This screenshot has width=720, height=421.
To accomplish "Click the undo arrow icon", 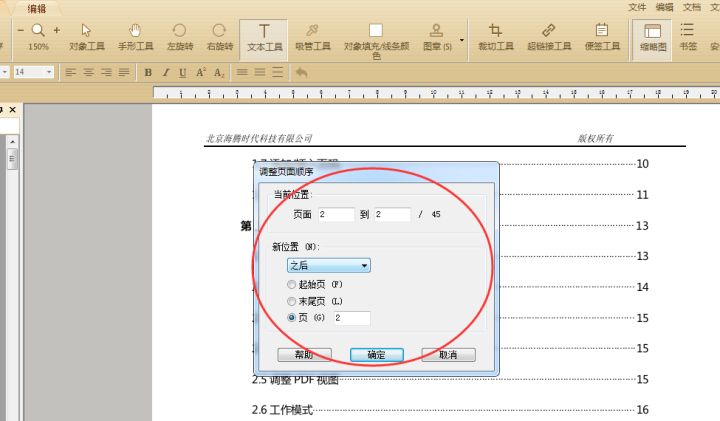I will click(x=301, y=73).
